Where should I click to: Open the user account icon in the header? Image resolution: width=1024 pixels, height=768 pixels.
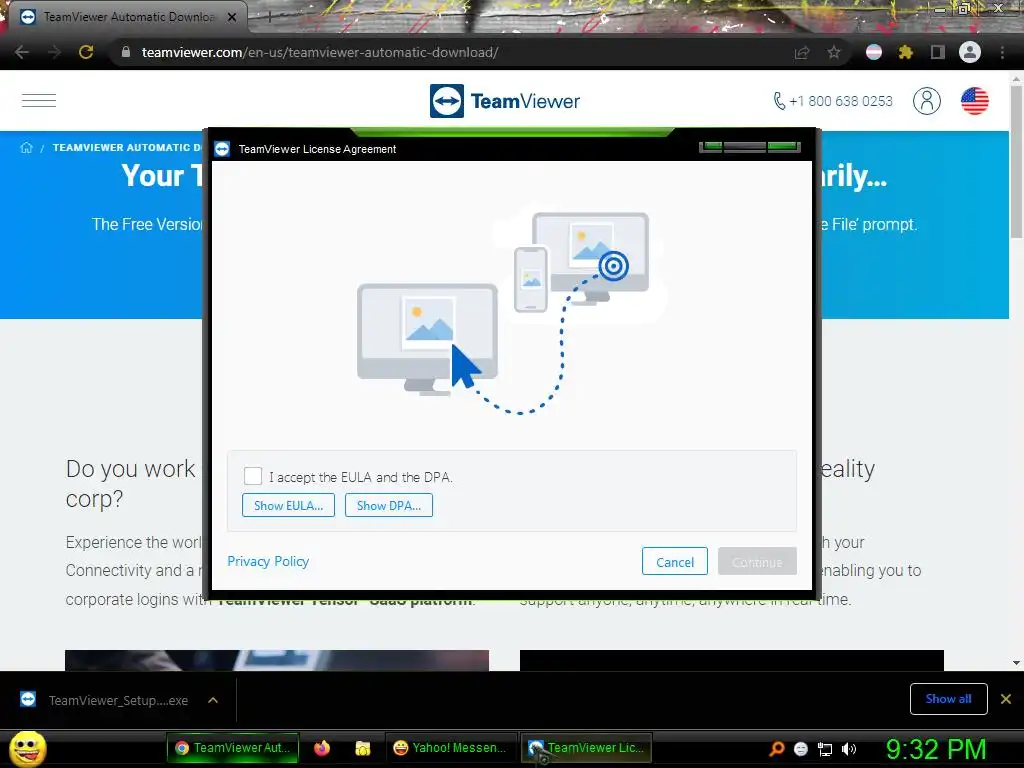927,101
